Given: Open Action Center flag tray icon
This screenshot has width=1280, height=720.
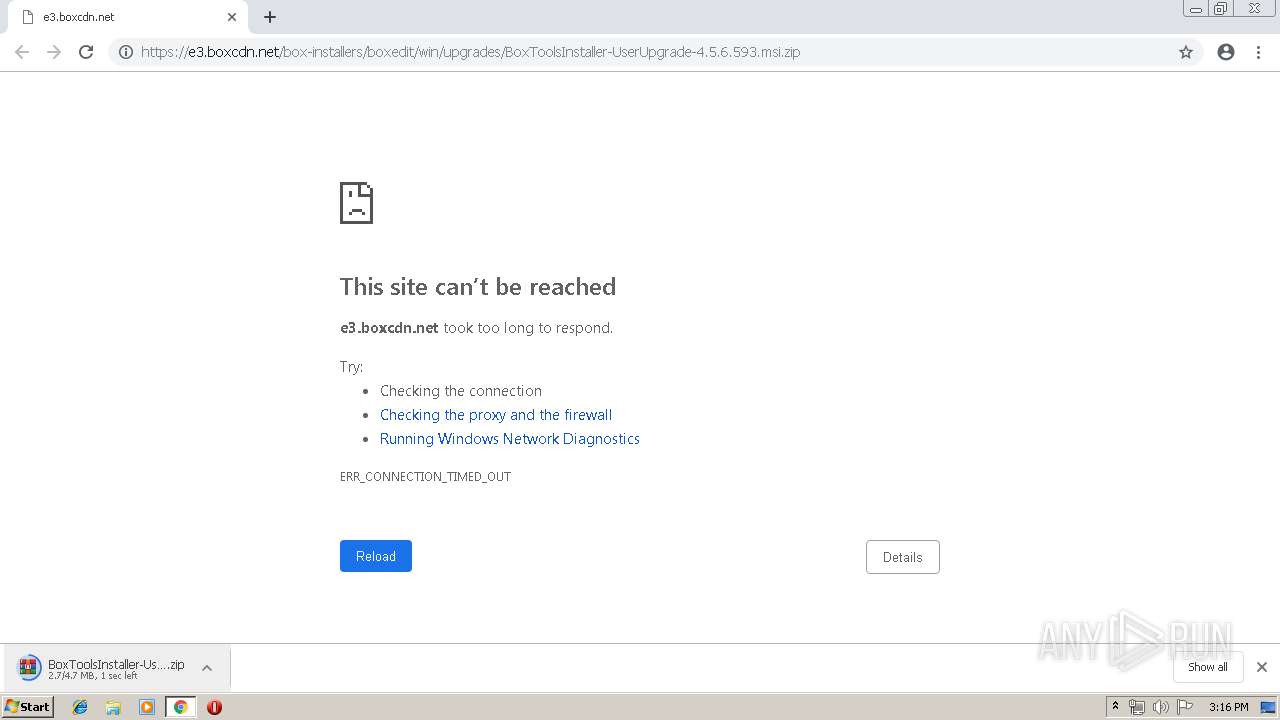Looking at the screenshot, I should (1185, 707).
